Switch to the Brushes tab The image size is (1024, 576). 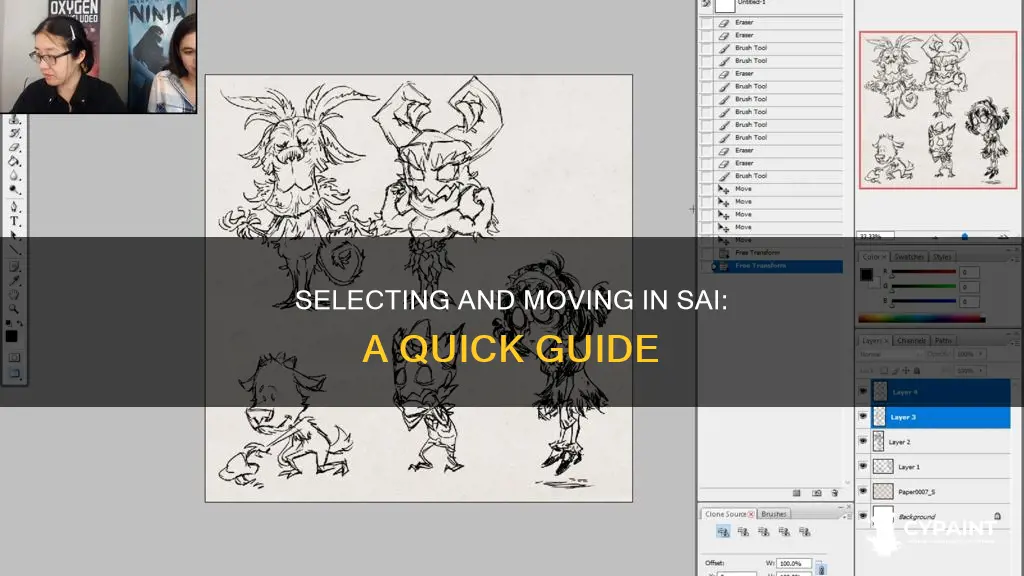point(774,514)
